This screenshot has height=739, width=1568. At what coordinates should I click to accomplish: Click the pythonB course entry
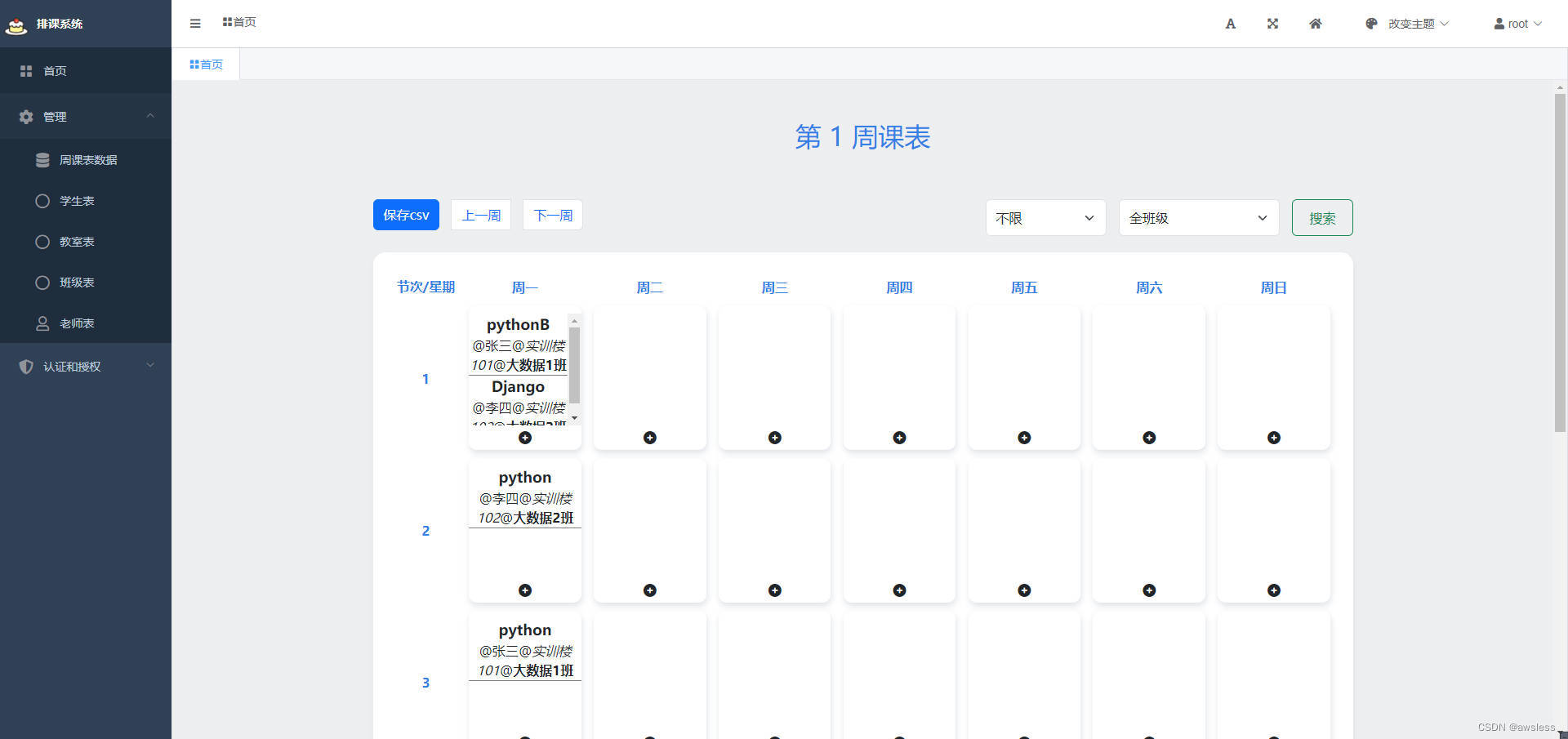tap(519, 345)
